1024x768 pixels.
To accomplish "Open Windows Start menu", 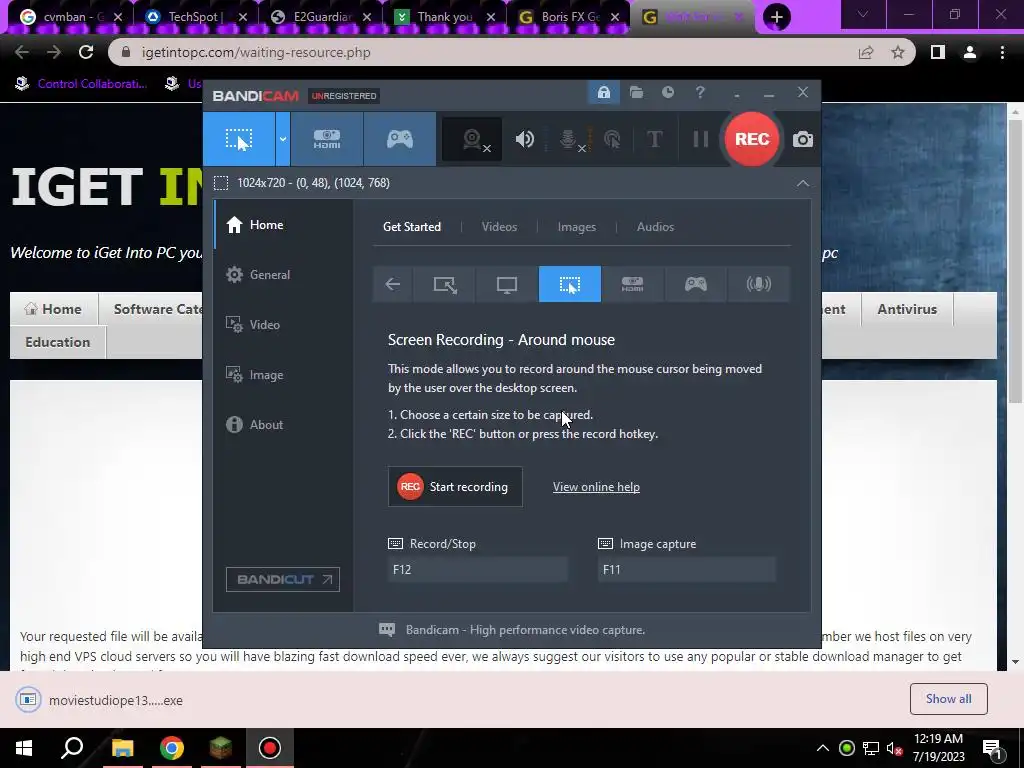I will (x=24, y=748).
